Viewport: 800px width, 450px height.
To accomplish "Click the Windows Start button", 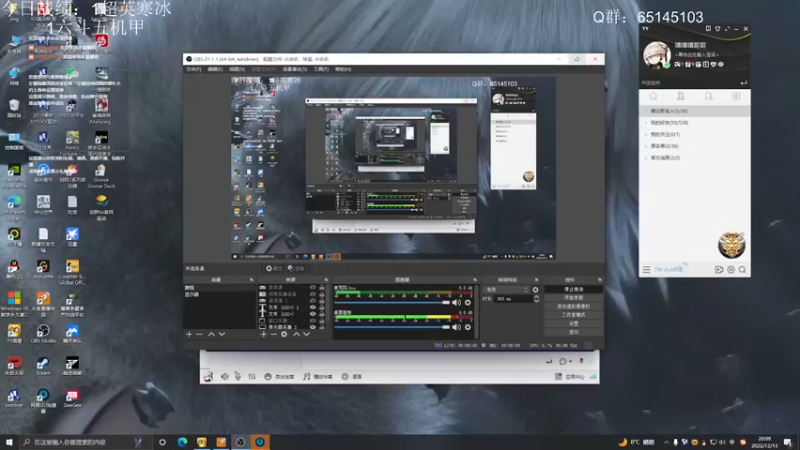I will point(9,442).
